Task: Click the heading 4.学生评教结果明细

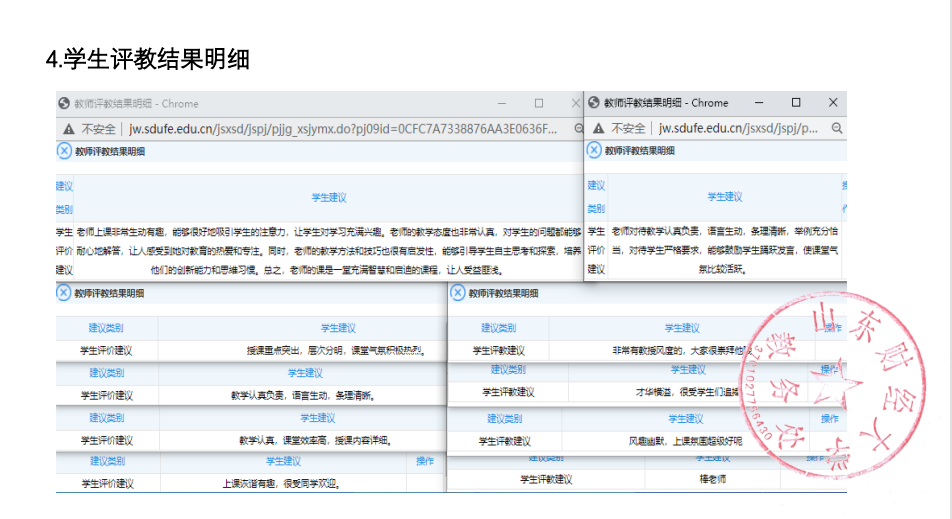Action: tap(148, 59)
